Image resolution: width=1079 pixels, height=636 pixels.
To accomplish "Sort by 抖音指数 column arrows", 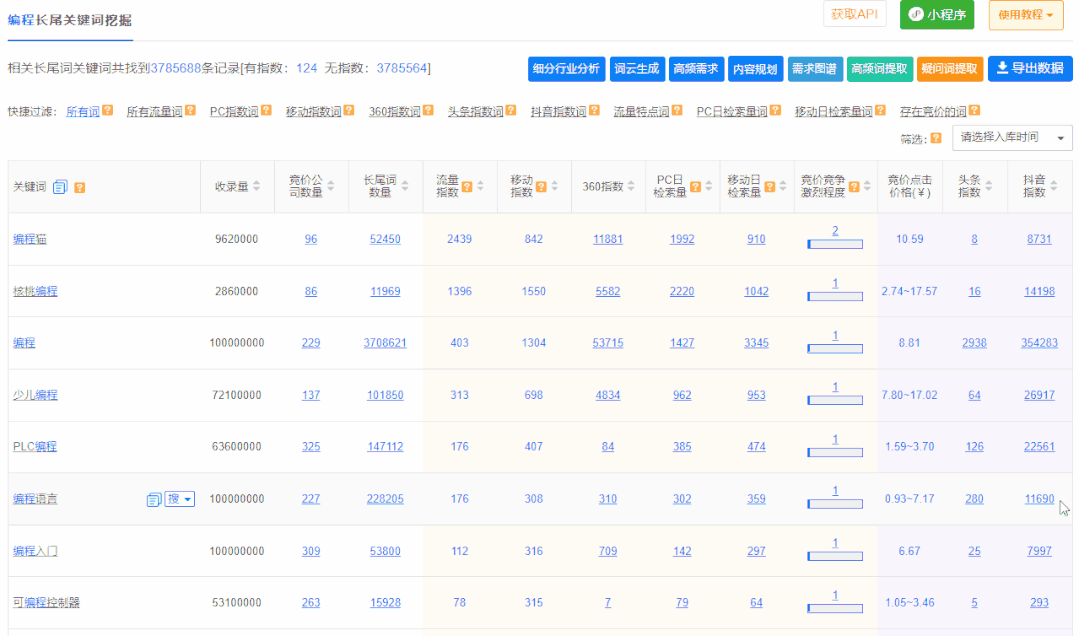I will pos(1054,187).
